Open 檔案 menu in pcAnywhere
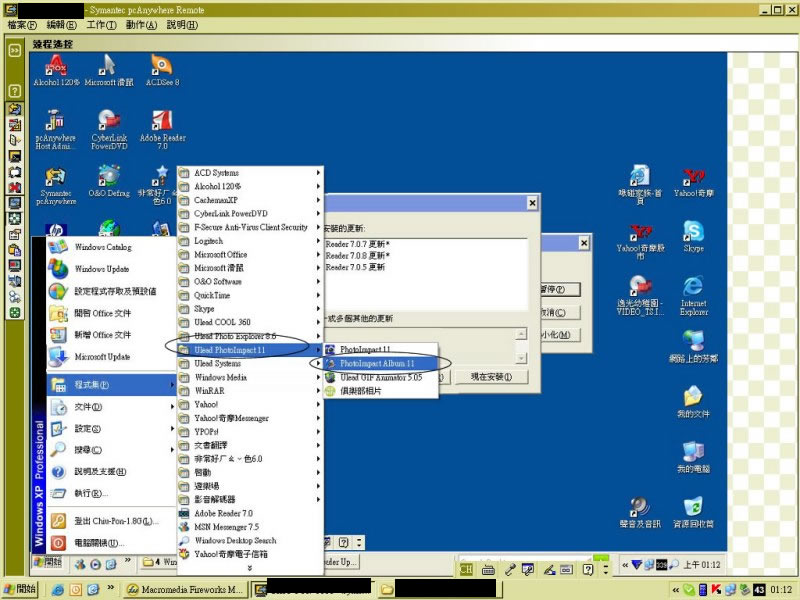The height and width of the screenshot is (600, 800). [22, 24]
